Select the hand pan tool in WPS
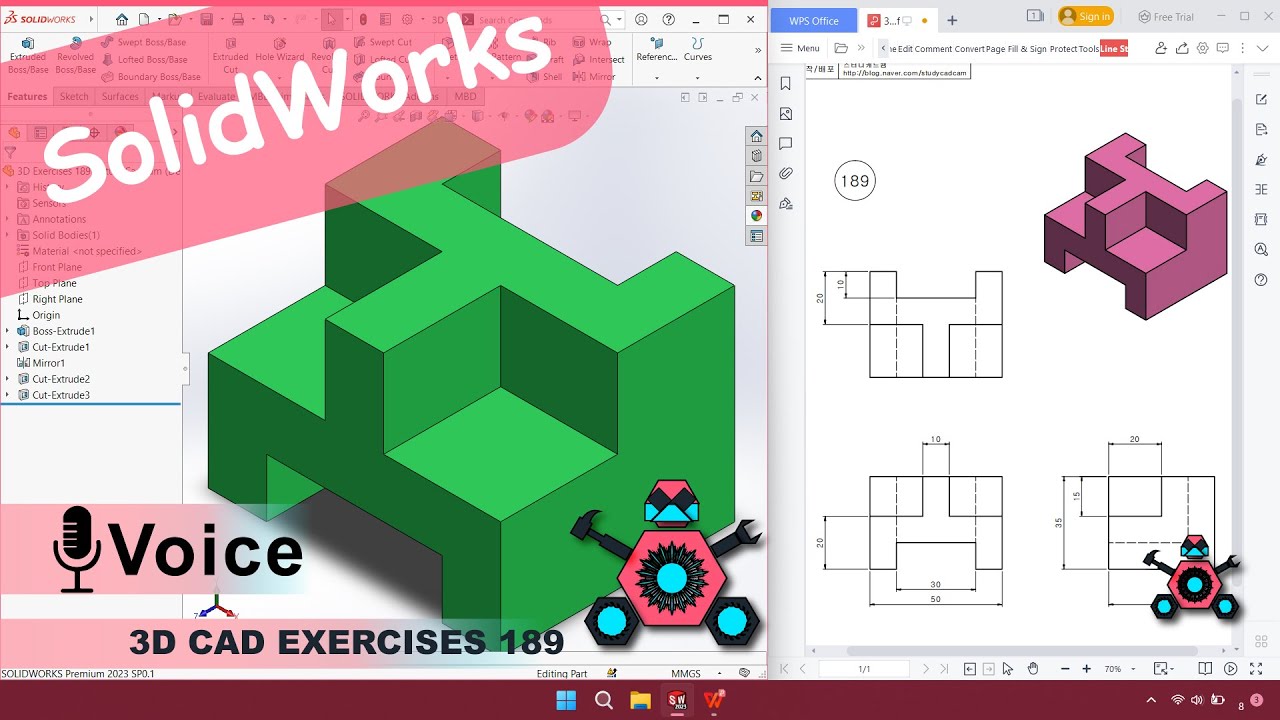Viewport: 1280px width, 720px height. 1032,668
